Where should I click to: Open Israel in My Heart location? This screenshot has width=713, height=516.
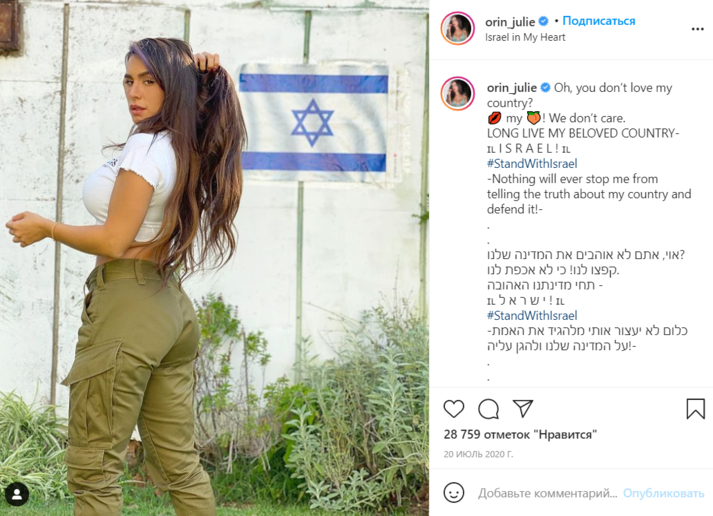click(x=525, y=37)
